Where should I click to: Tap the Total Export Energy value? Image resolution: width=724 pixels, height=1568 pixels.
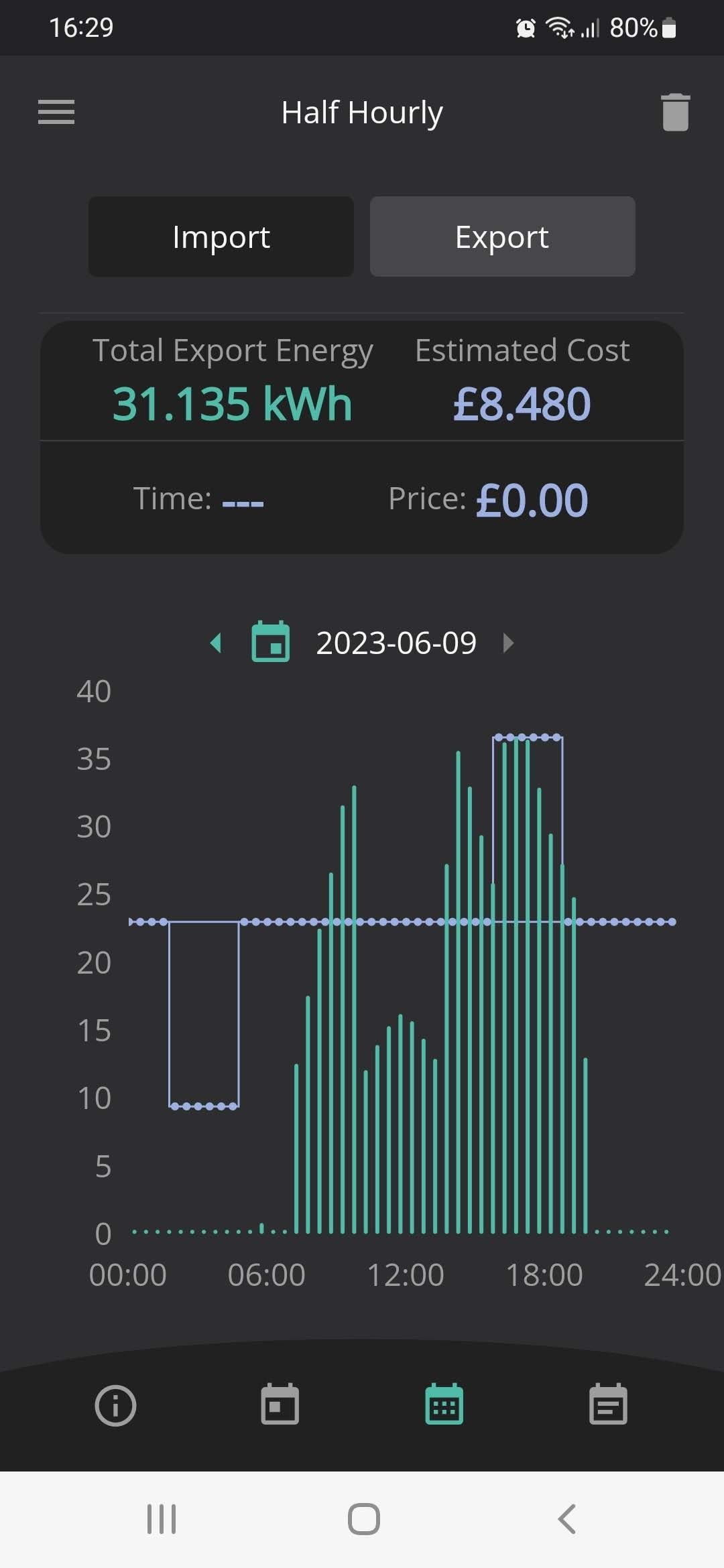tap(232, 404)
